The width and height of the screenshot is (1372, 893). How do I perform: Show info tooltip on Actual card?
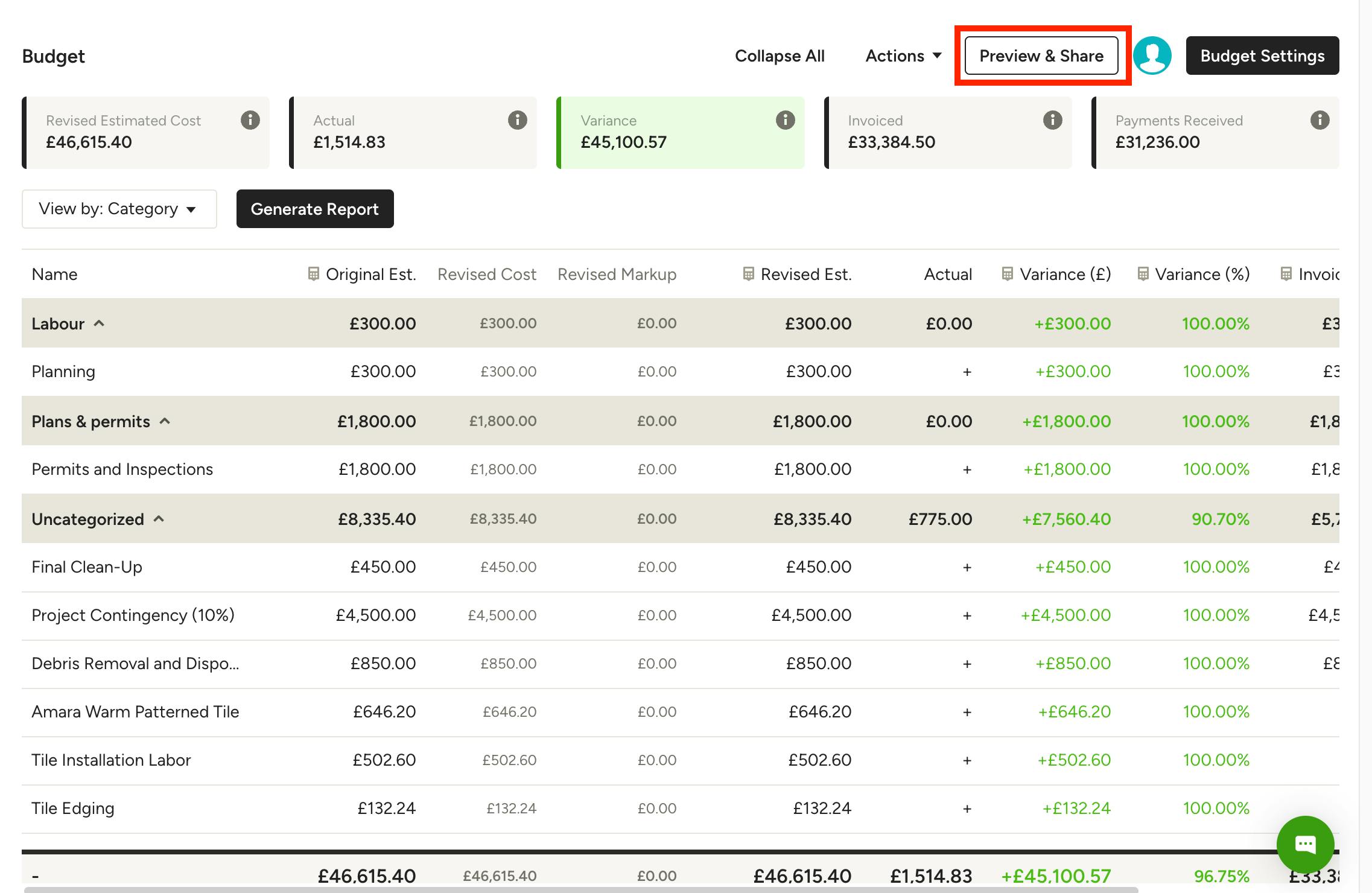518,120
